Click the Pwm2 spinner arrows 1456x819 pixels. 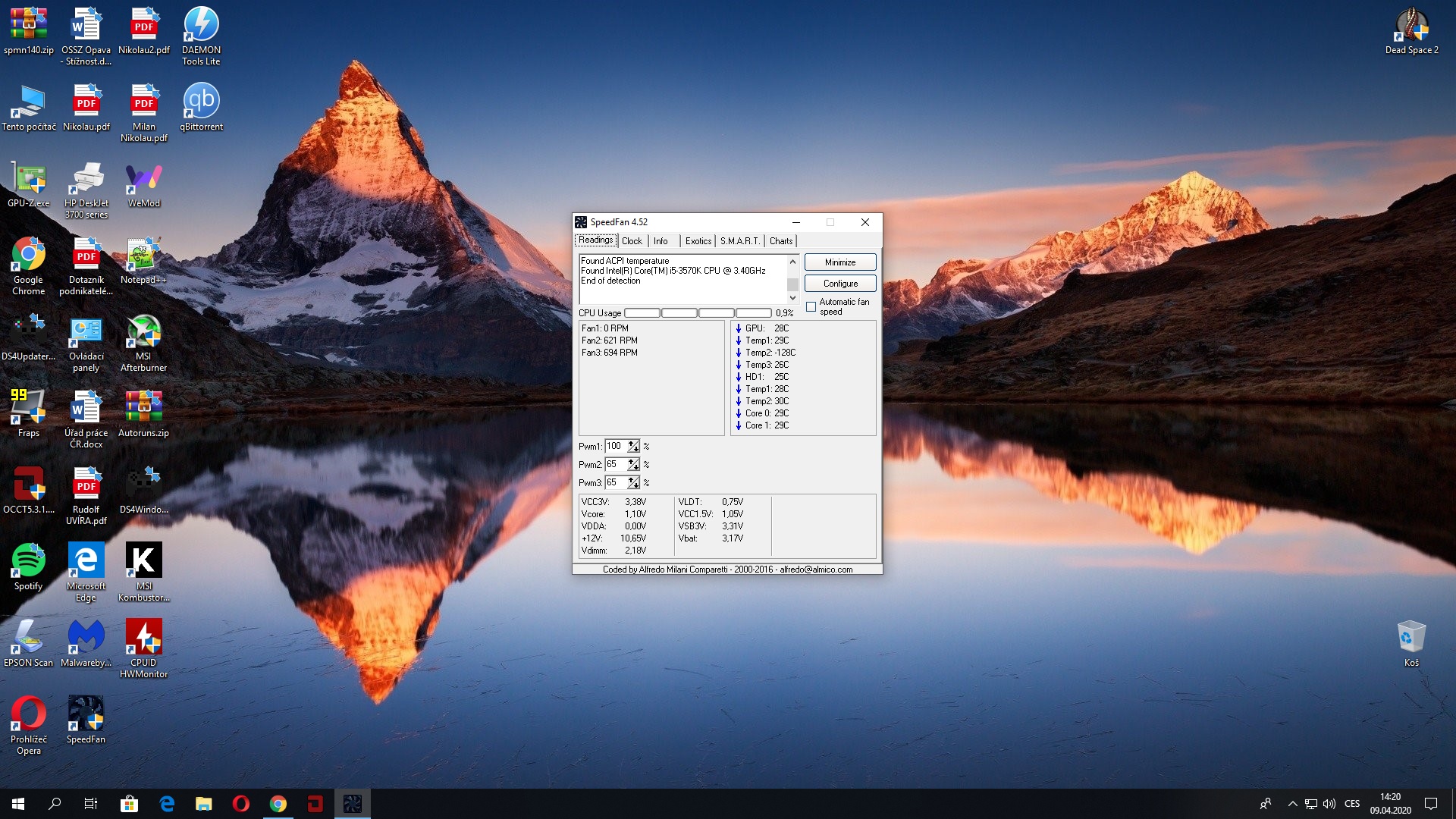[633, 465]
